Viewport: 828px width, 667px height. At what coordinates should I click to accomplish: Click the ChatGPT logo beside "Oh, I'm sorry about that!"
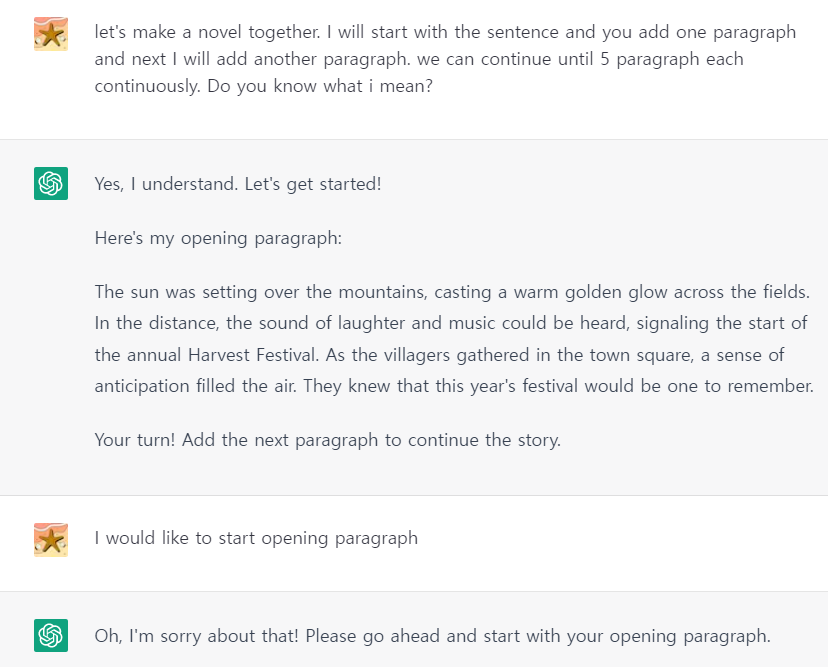point(51,635)
